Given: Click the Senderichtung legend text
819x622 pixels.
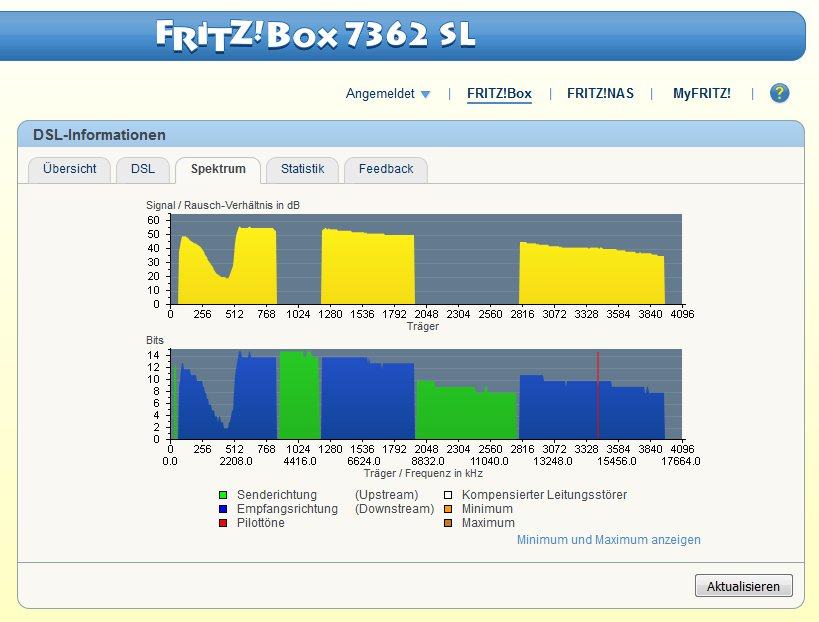Looking at the screenshot, I should (x=277, y=495).
